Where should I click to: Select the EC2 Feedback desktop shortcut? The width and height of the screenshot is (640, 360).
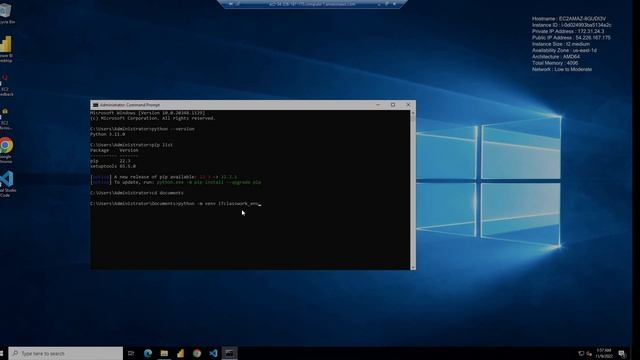click(x=6, y=85)
